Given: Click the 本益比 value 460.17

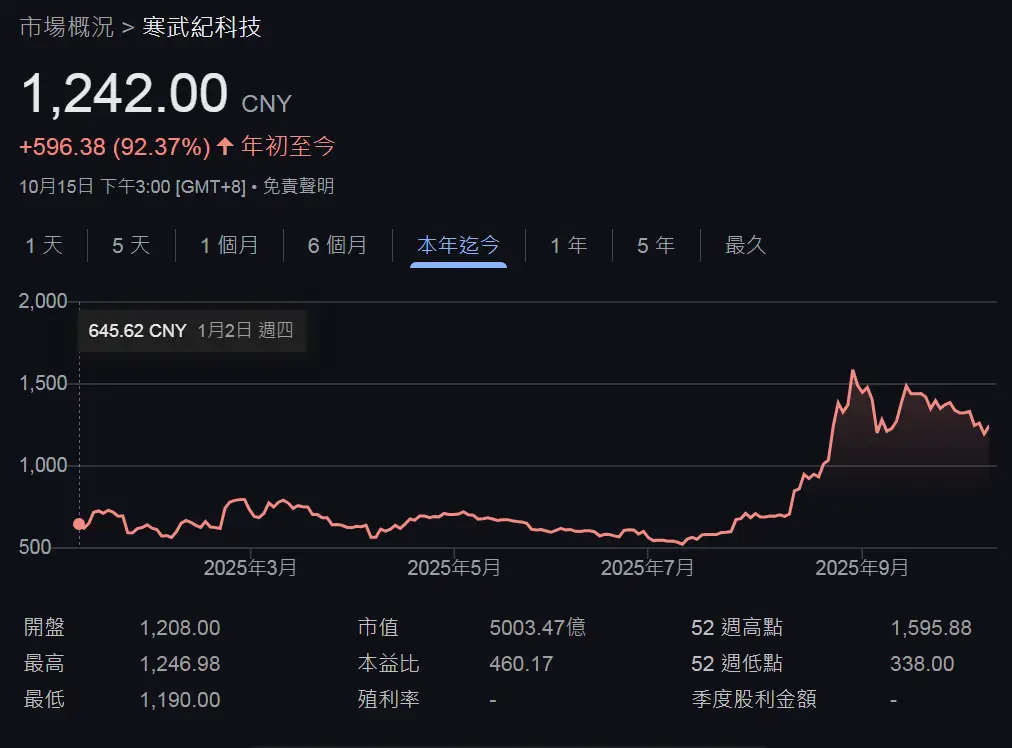Looking at the screenshot, I should tap(521, 664).
